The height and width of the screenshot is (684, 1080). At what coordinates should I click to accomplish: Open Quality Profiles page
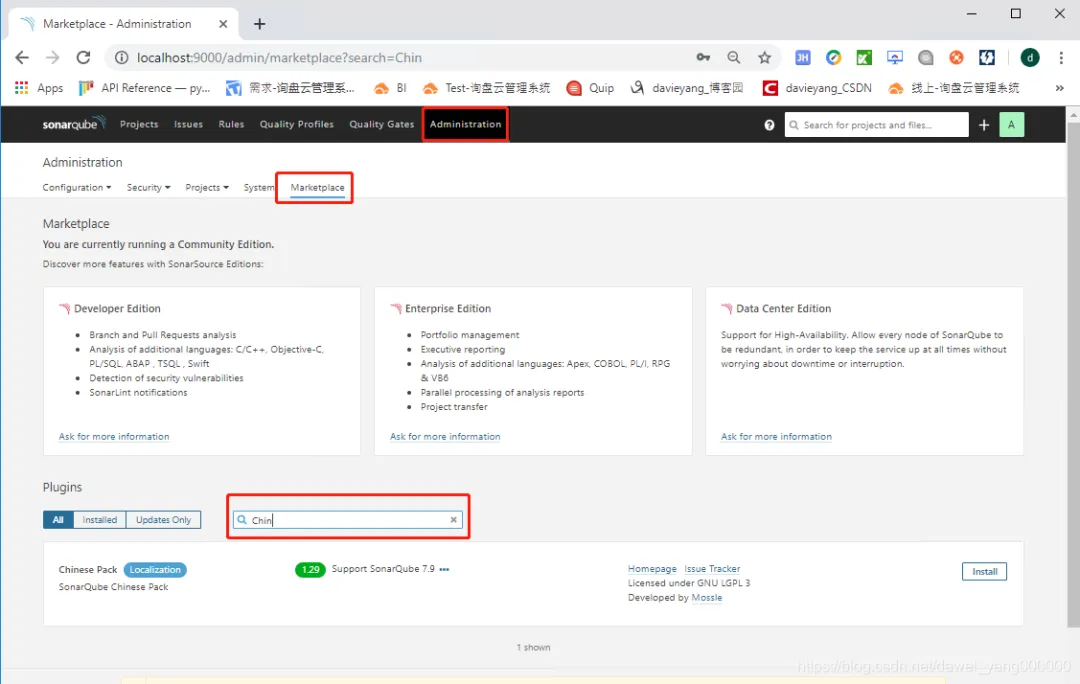297,124
